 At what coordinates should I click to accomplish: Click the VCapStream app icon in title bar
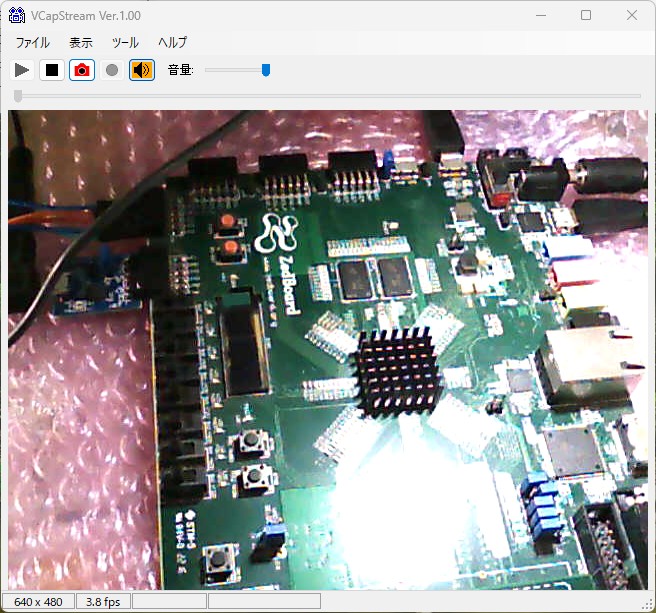pos(17,15)
